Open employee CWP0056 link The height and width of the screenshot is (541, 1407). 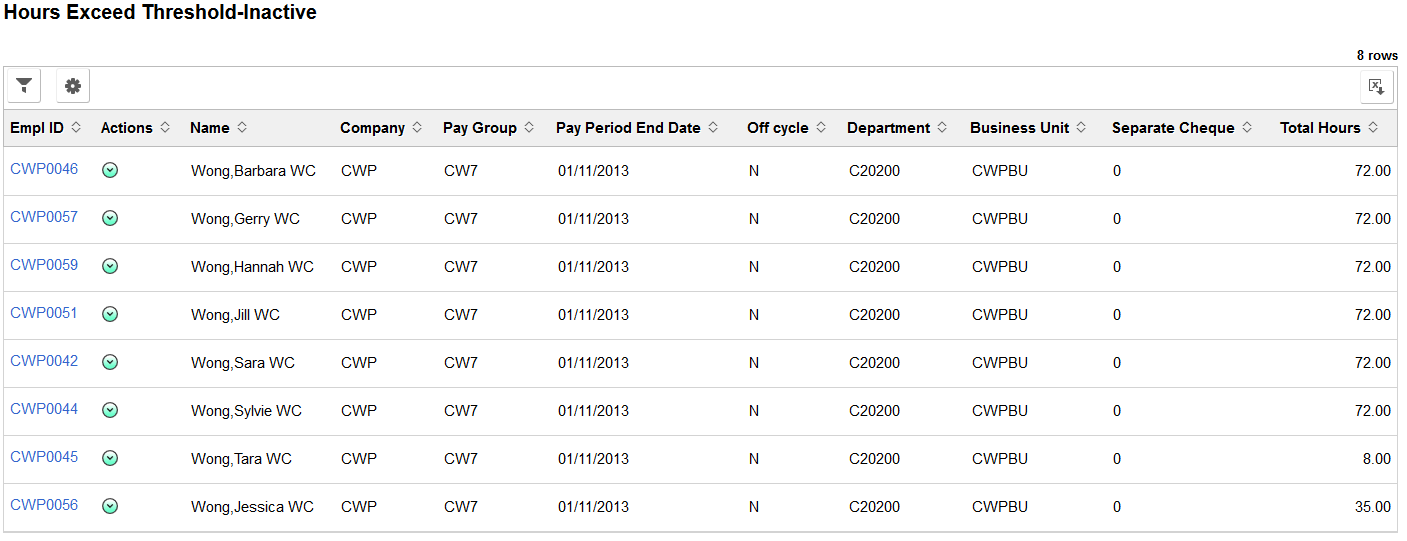pyautogui.click(x=44, y=505)
